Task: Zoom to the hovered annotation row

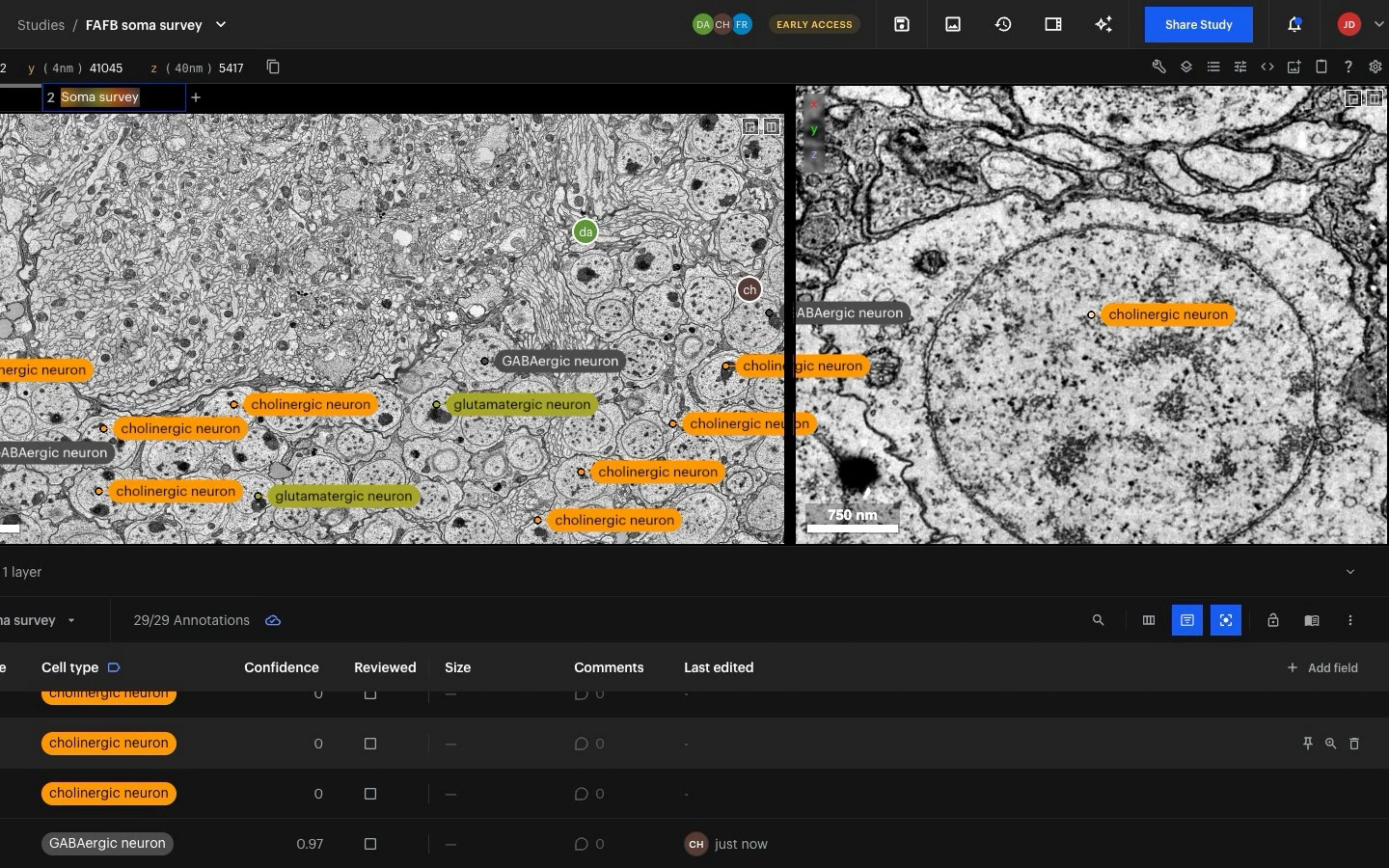Action: pos(1331,744)
